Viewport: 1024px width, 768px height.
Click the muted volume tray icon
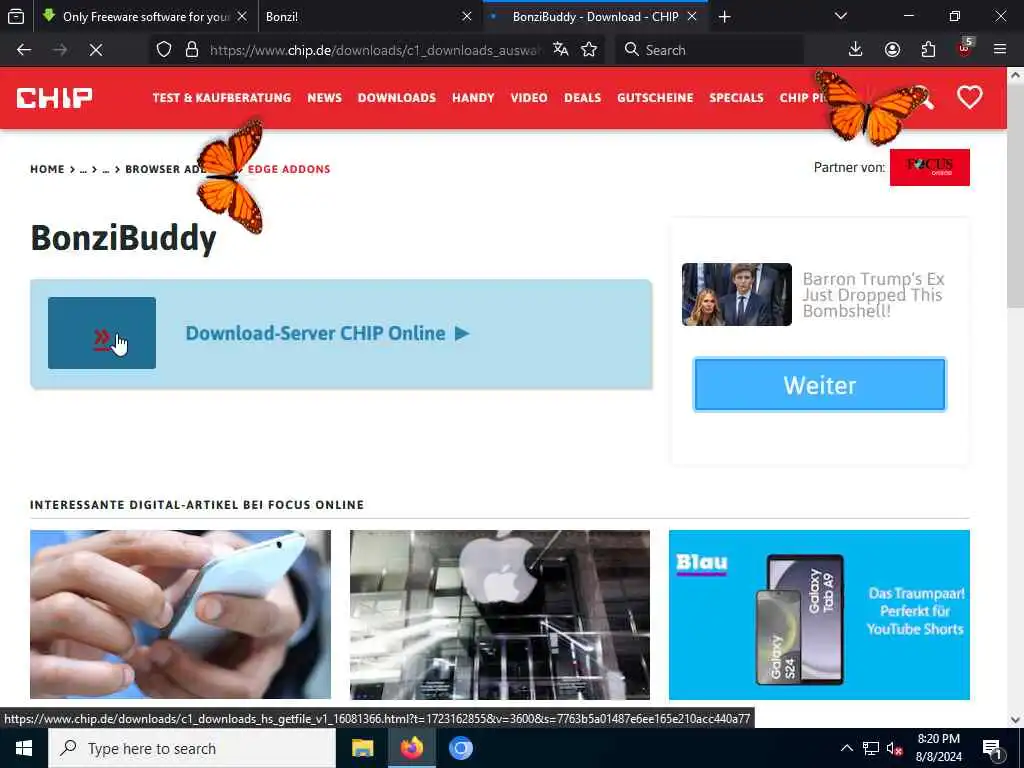coord(895,748)
